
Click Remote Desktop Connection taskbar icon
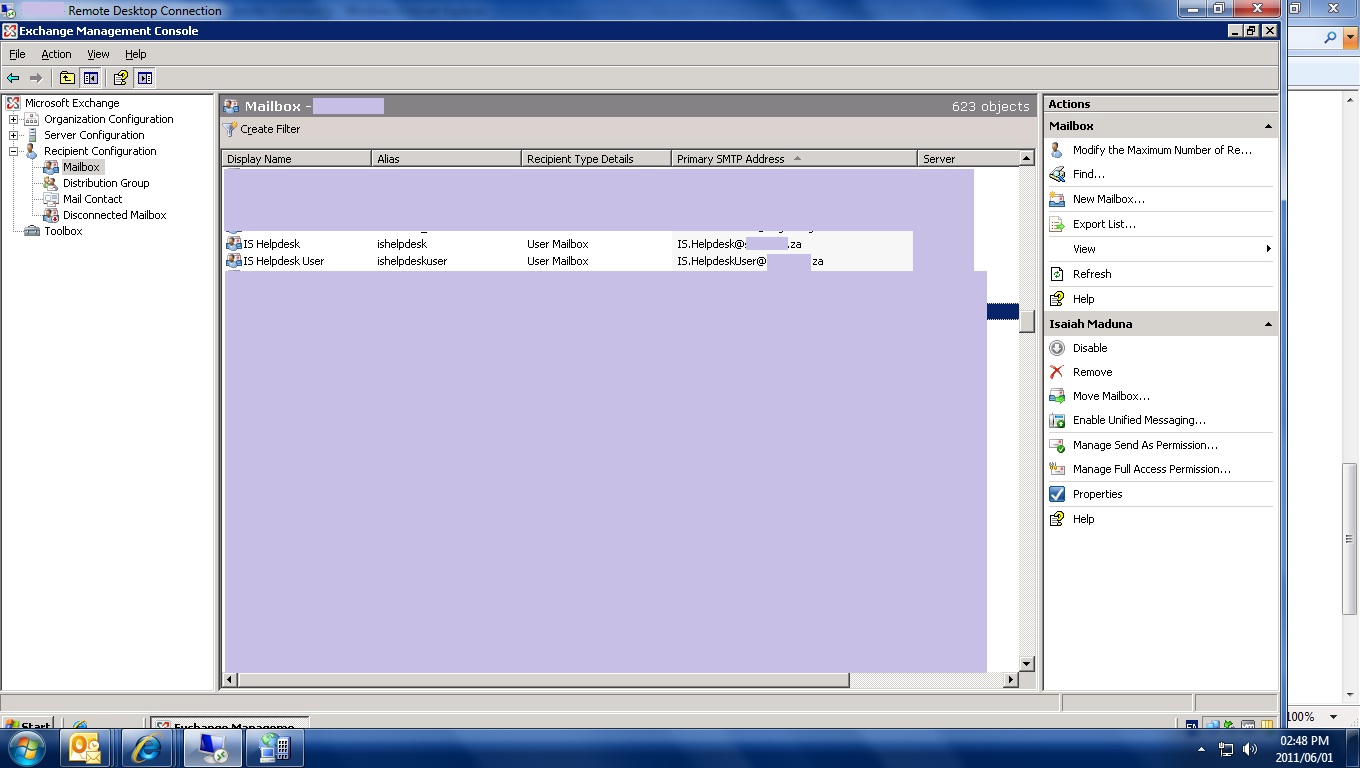(x=213, y=748)
